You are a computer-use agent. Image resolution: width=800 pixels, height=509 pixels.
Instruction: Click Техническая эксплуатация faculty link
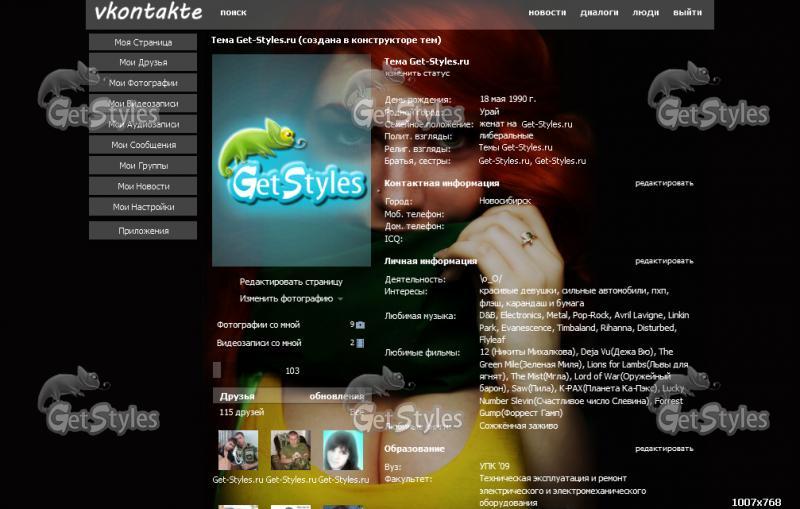(x=553, y=478)
